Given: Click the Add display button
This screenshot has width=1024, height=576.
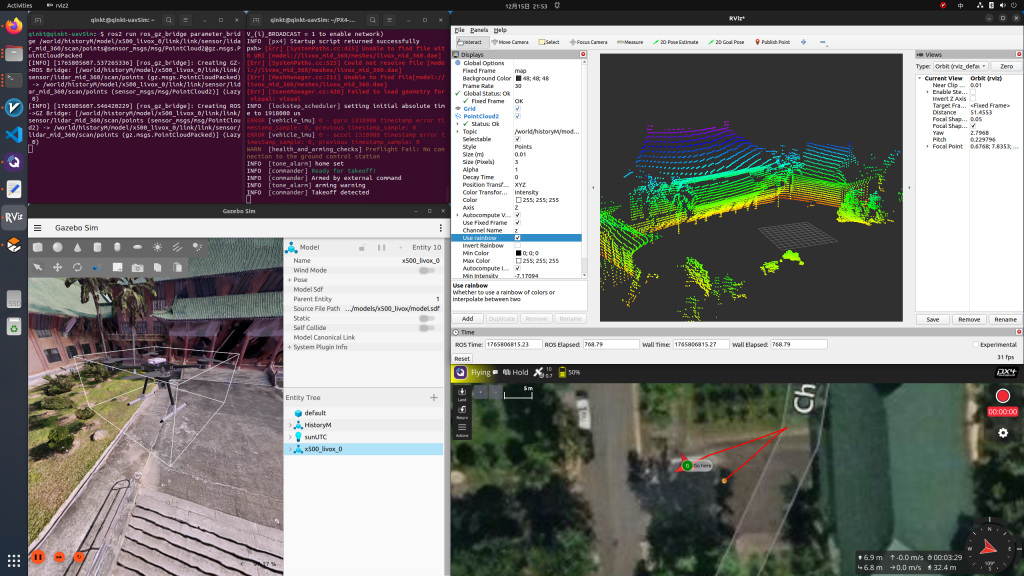Looking at the screenshot, I should point(467,318).
